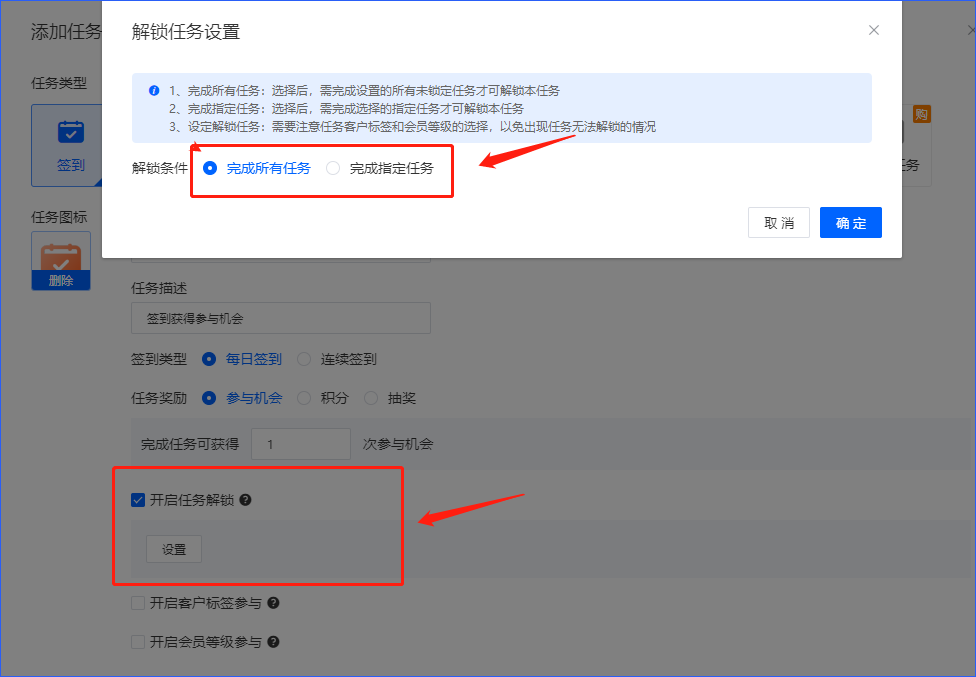Click the 完成任务可获得 text
The image size is (976, 677).
pyautogui.click(x=190, y=444)
